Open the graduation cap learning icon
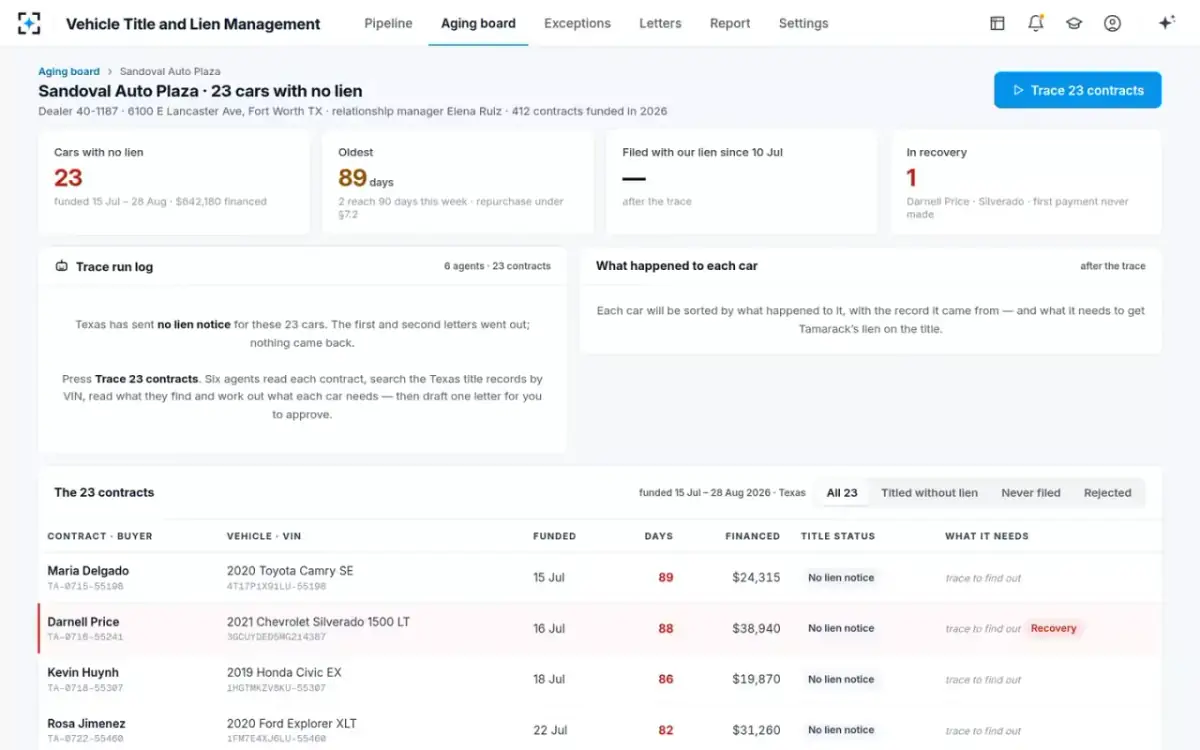Viewport: 1200px width, 750px height. [1074, 23]
